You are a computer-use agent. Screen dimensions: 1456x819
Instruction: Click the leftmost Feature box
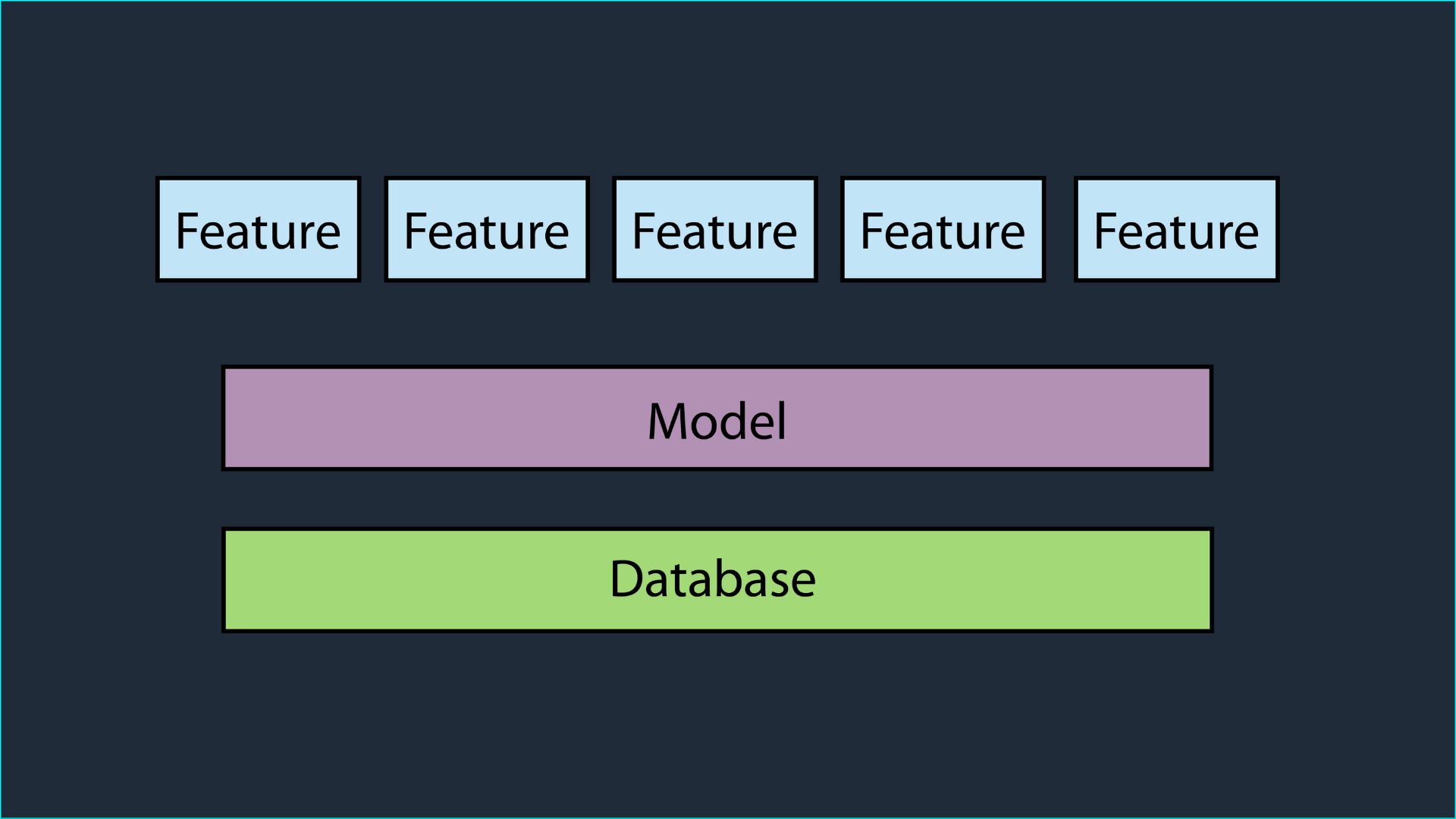[258, 229]
